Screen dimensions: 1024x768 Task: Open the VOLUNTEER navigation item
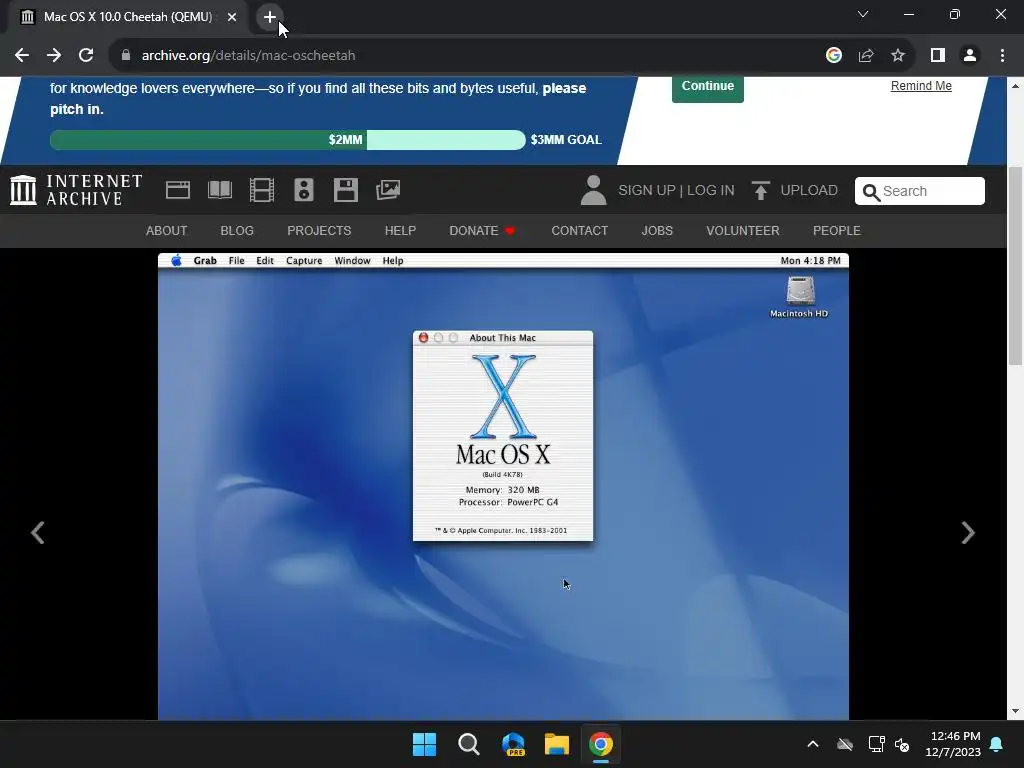(x=743, y=231)
